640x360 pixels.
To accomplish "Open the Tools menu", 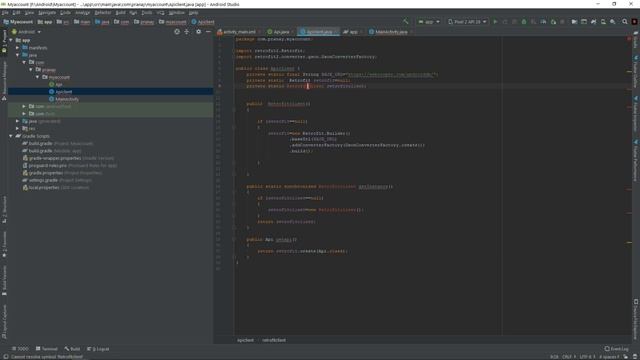I will tap(147, 13).
